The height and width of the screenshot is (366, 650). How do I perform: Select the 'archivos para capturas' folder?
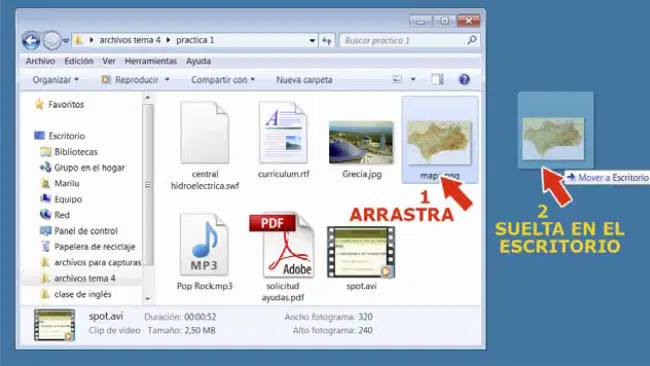pos(91,262)
